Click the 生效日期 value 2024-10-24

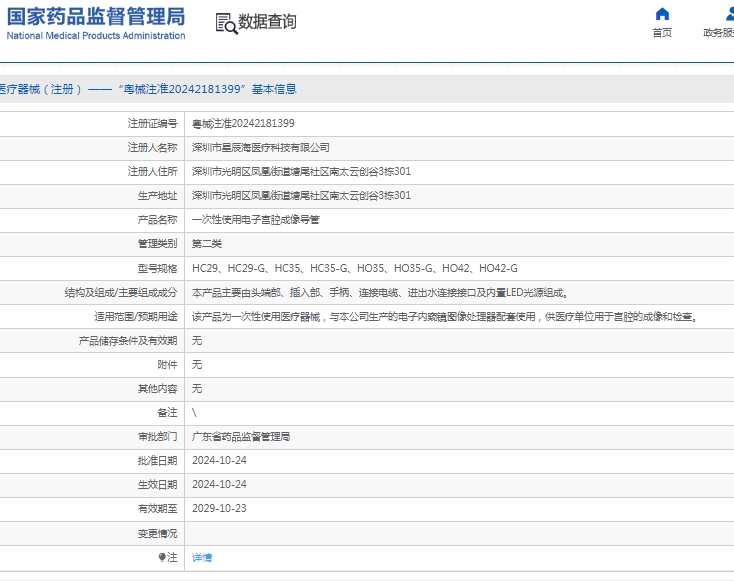(219, 485)
